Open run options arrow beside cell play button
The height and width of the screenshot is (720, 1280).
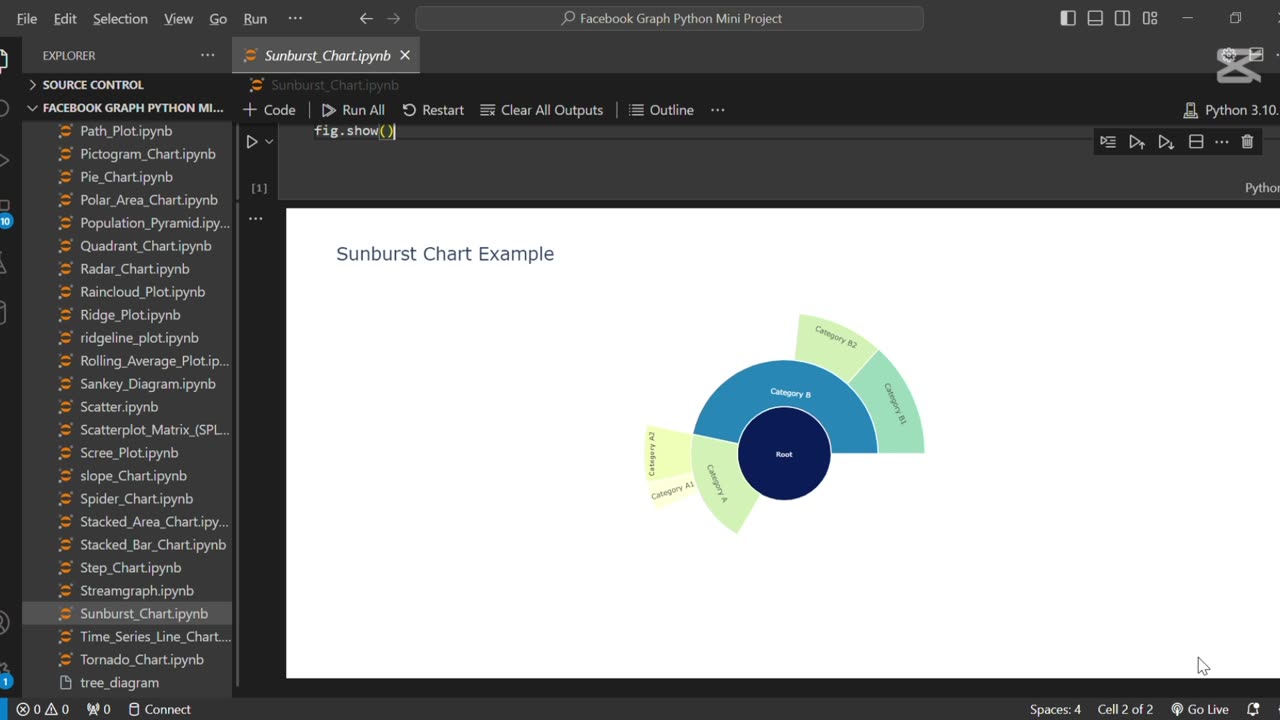[269, 142]
